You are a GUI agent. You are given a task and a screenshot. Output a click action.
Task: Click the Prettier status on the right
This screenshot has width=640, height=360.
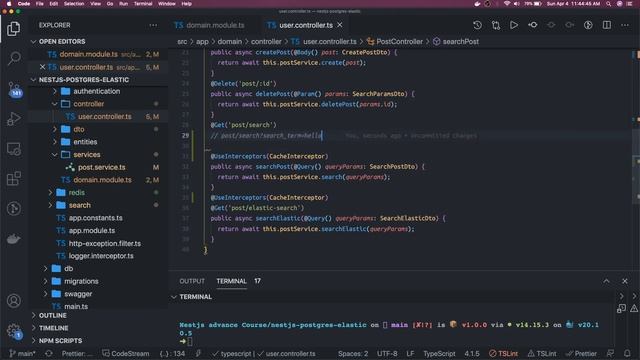pos(581,353)
